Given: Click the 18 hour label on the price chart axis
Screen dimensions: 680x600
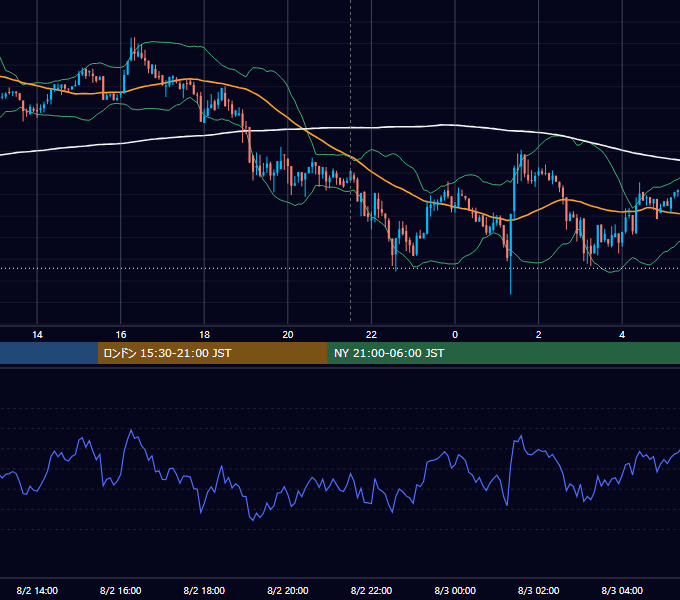Looking at the screenshot, I should coord(204,335).
